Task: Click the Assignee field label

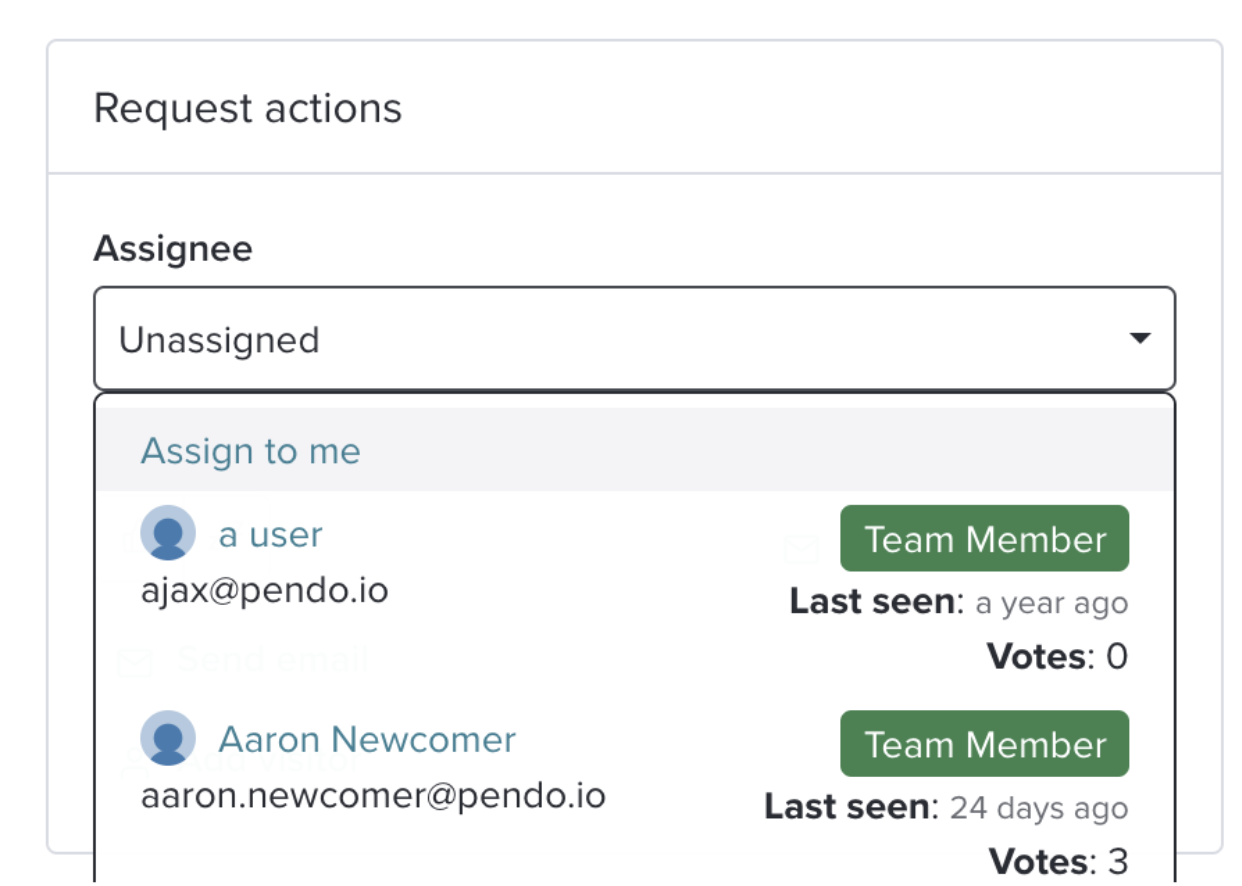Action: click(173, 249)
